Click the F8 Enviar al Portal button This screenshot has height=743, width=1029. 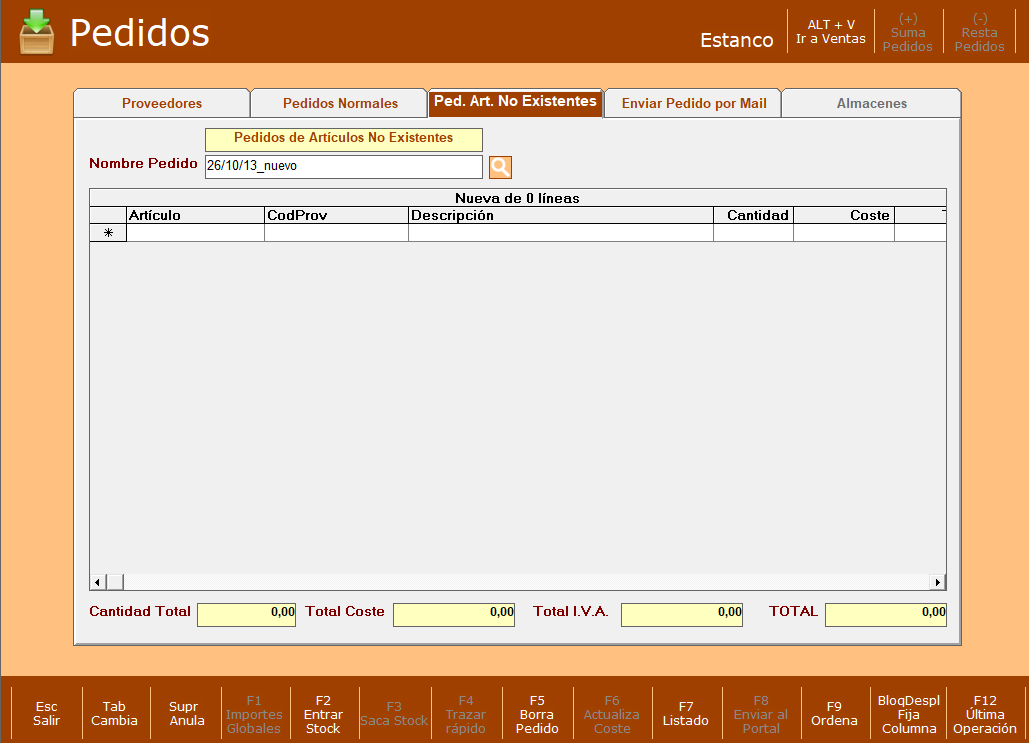click(x=761, y=714)
